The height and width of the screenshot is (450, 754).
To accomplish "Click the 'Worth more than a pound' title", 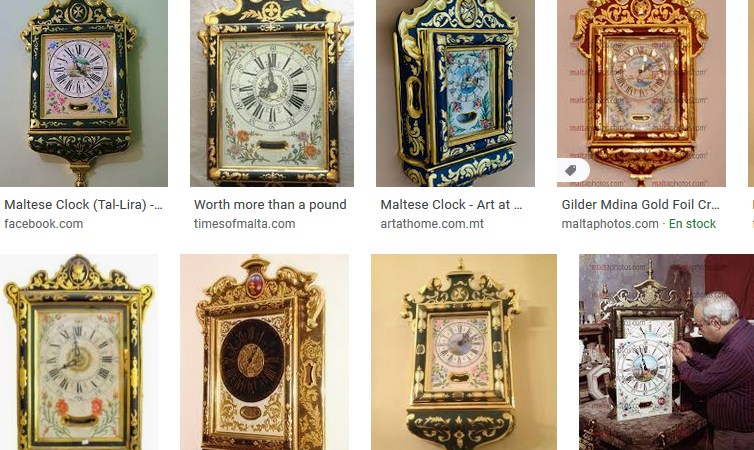I will [270, 205].
